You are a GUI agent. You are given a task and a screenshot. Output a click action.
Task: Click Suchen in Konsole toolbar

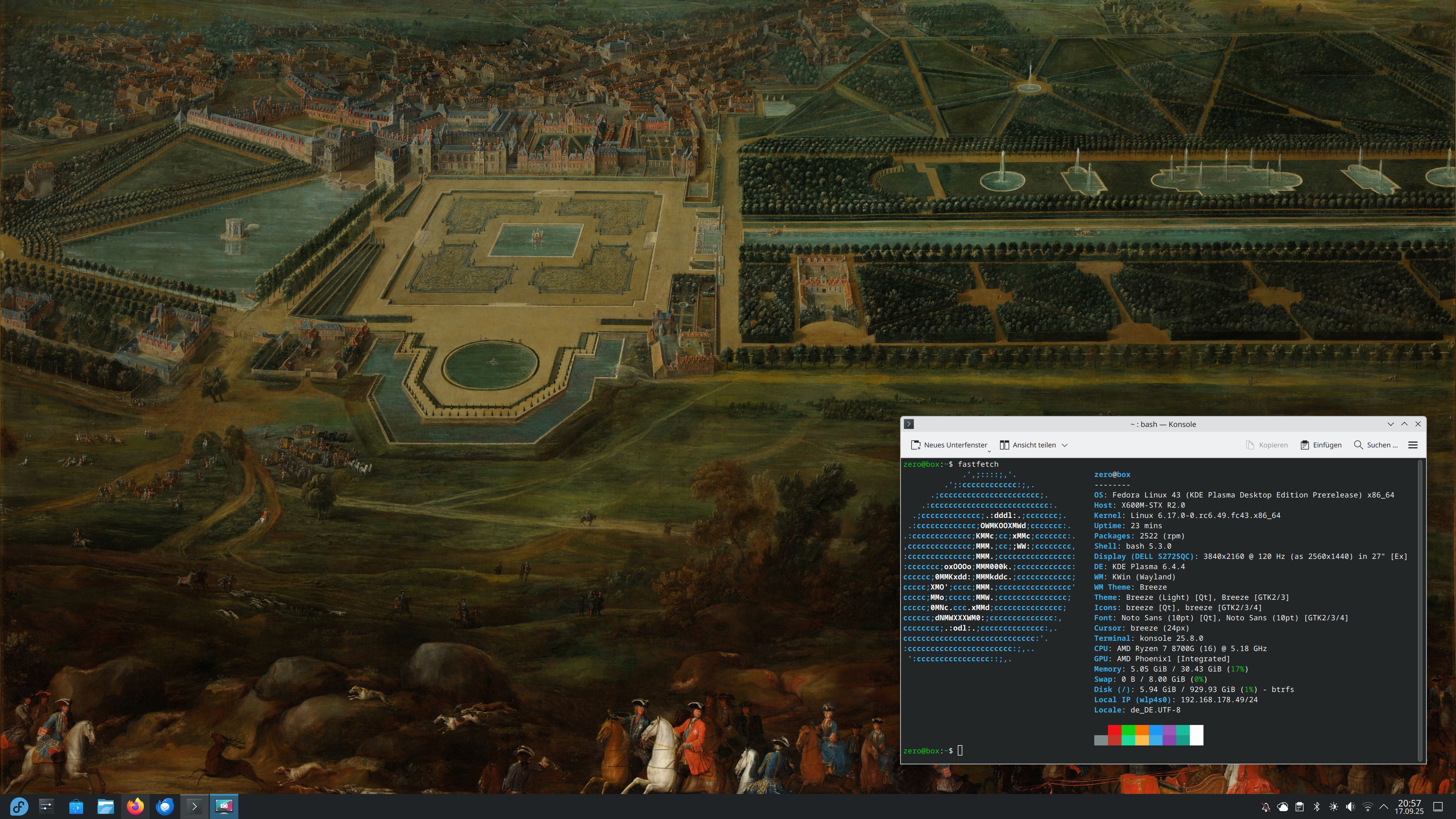tap(1376, 445)
